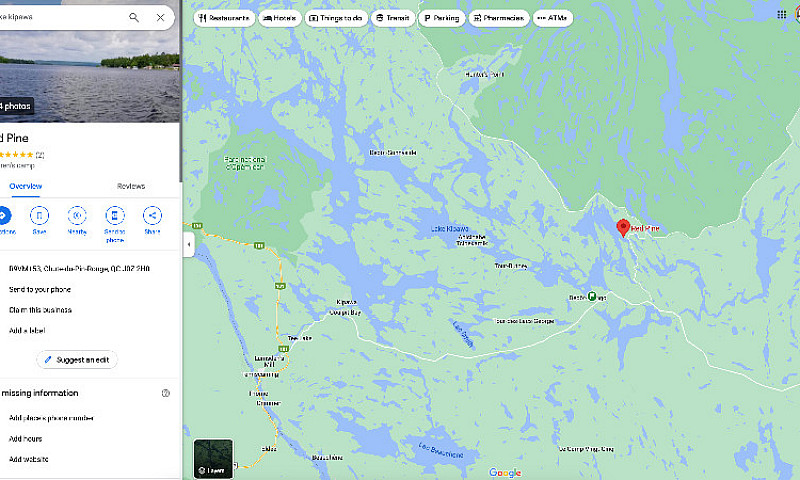The image size is (800, 480).
Task: Show ATMs on map
Action: coord(553,18)
